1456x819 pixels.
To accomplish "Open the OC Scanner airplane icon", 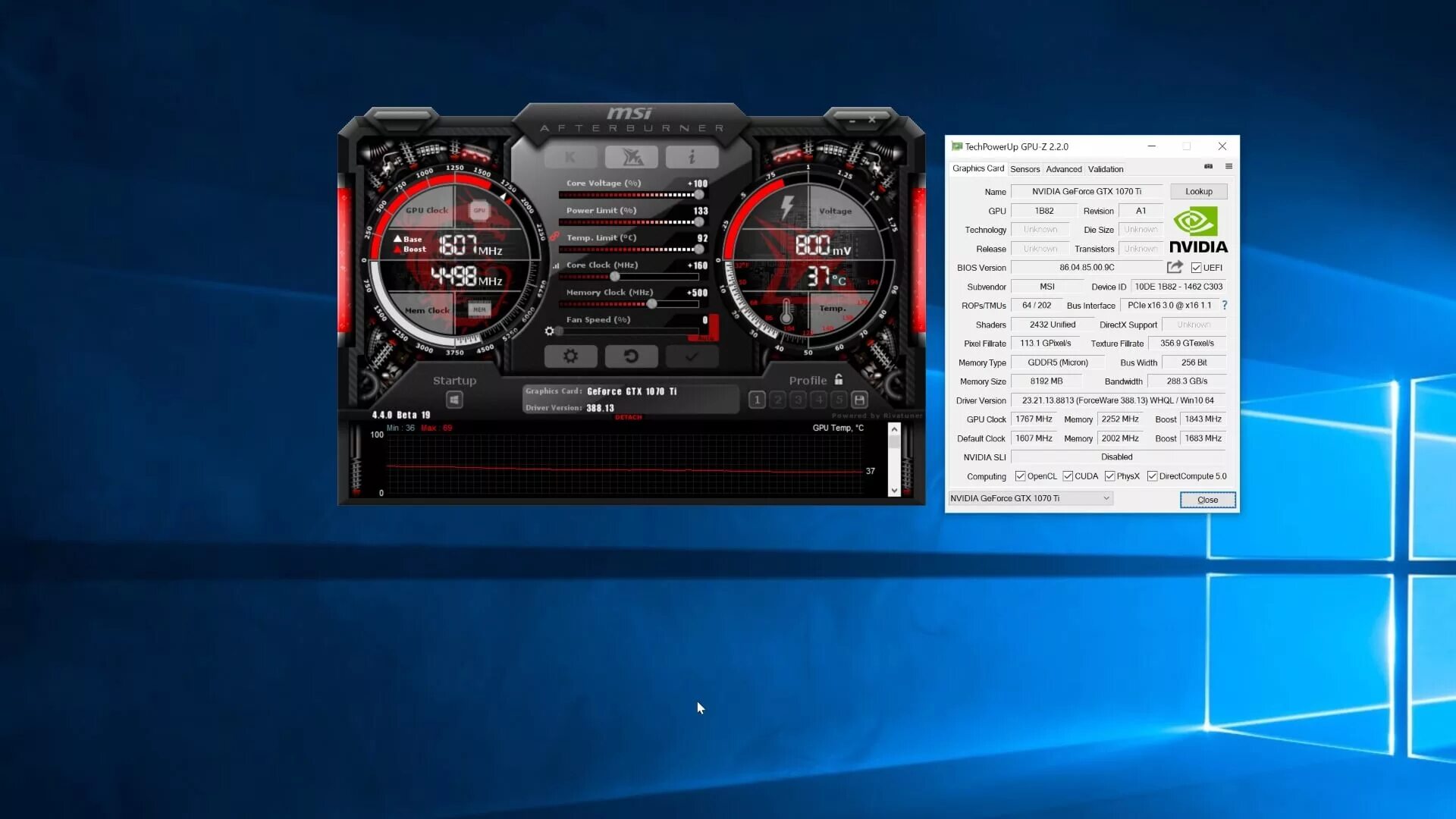I will click(631, 157).
